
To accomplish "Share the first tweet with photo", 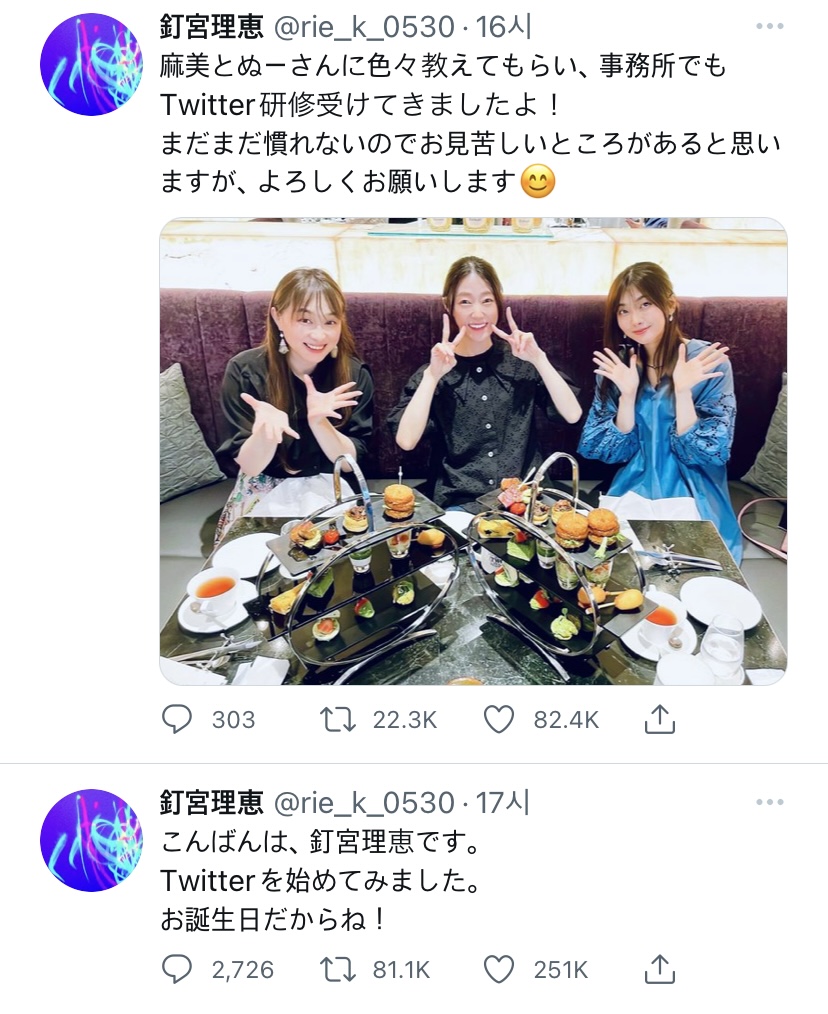I will [x=659, y=718].
